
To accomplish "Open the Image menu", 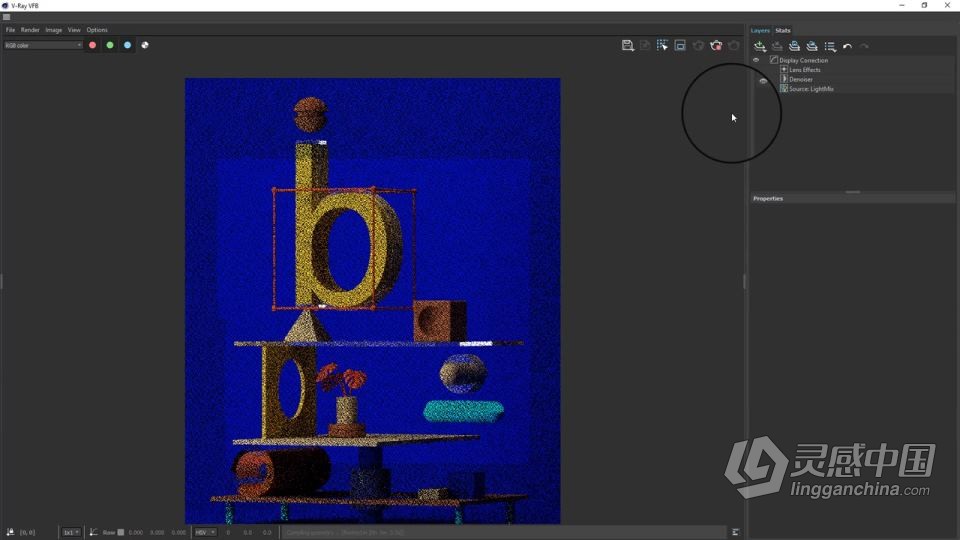I will [53, 30].
